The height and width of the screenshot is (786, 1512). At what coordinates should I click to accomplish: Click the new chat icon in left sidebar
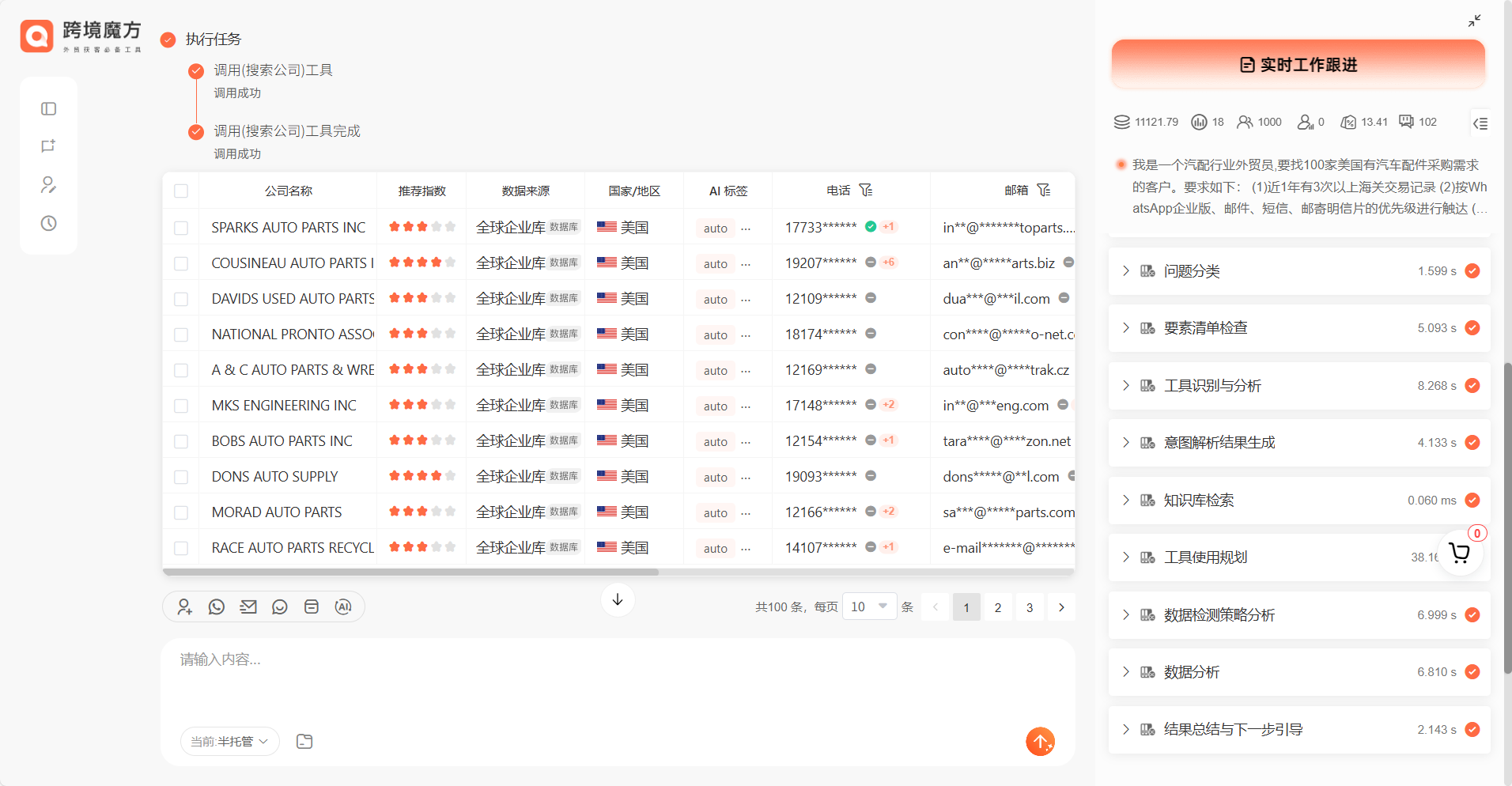click(x=48, y=146)
